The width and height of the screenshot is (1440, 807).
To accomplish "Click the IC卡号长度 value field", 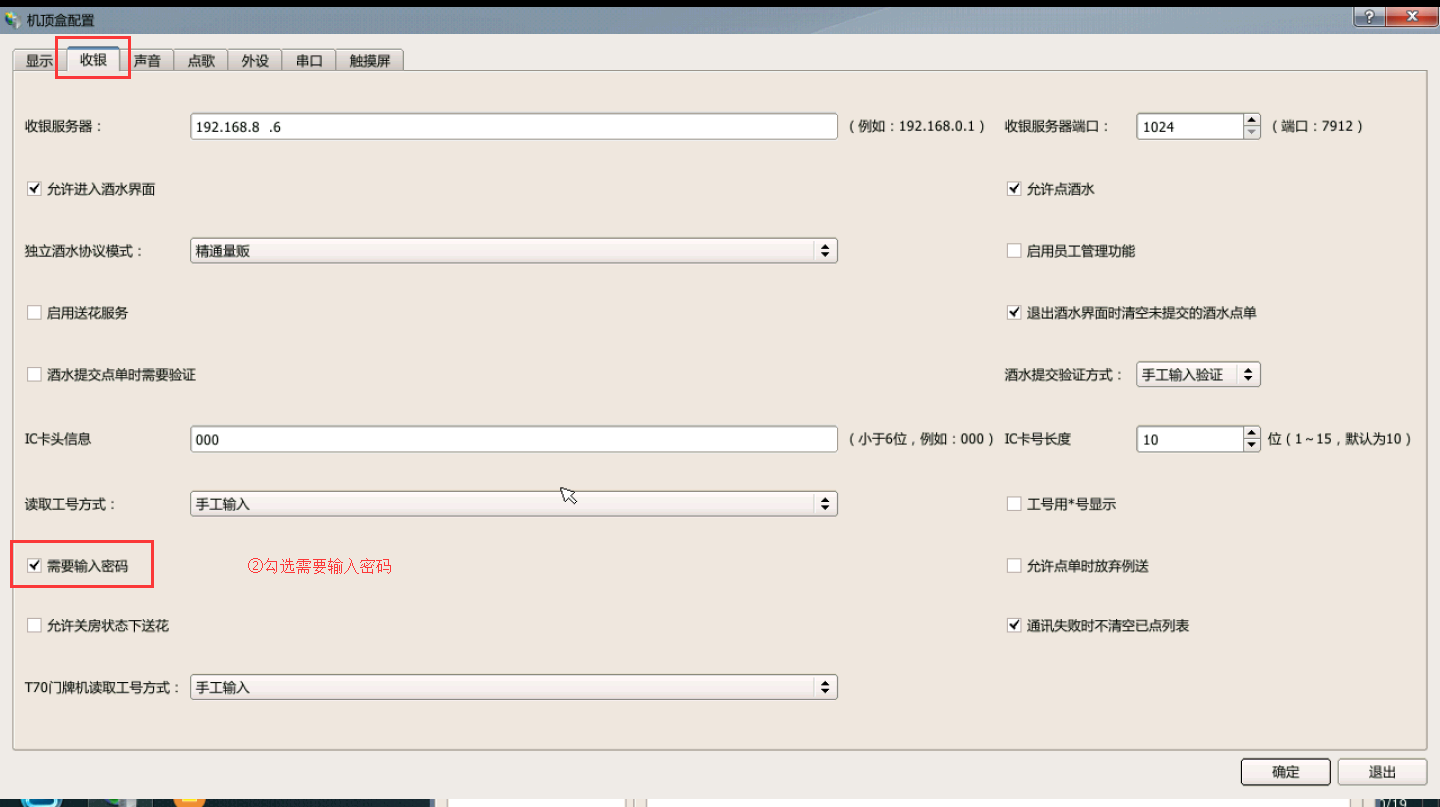I will click(1190, 439).
